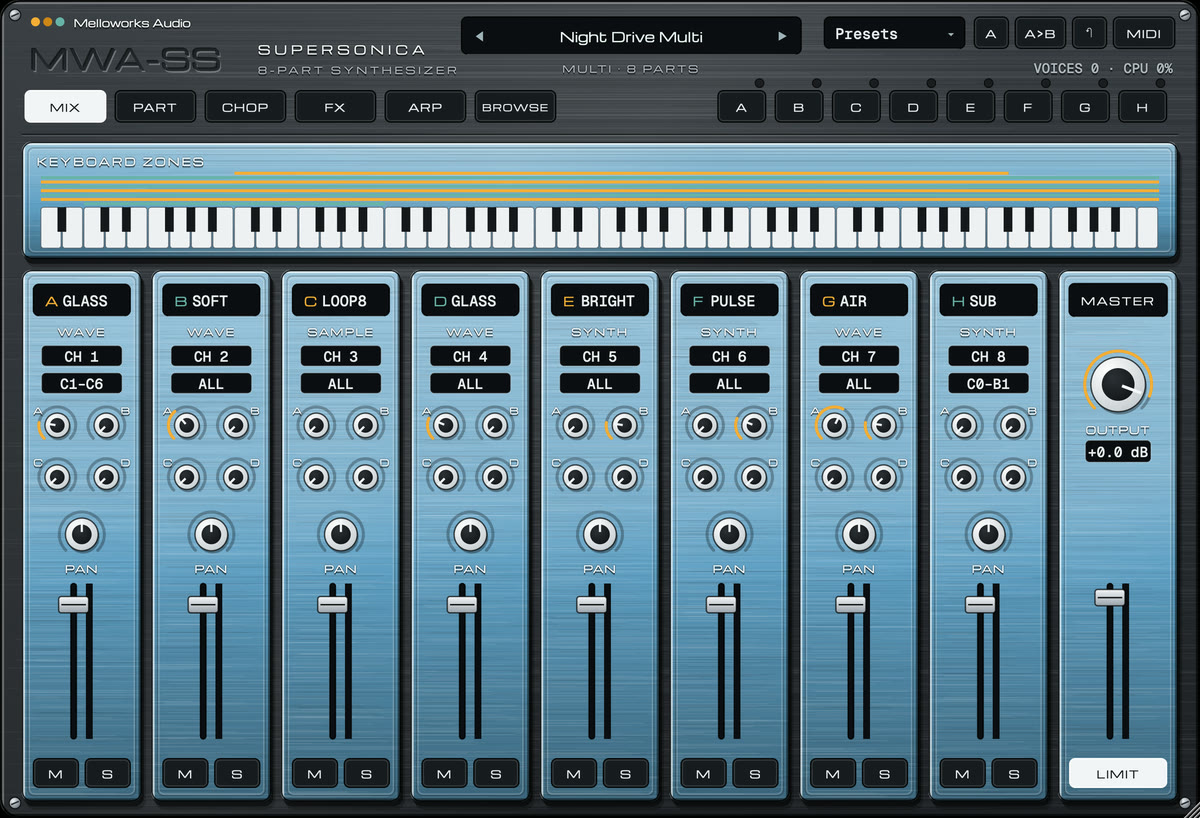Image resolution: width=1200 pixels, height=818 pixels.
Task: Click aux send B knob on part F PULSE
Action: coord(754,426)
